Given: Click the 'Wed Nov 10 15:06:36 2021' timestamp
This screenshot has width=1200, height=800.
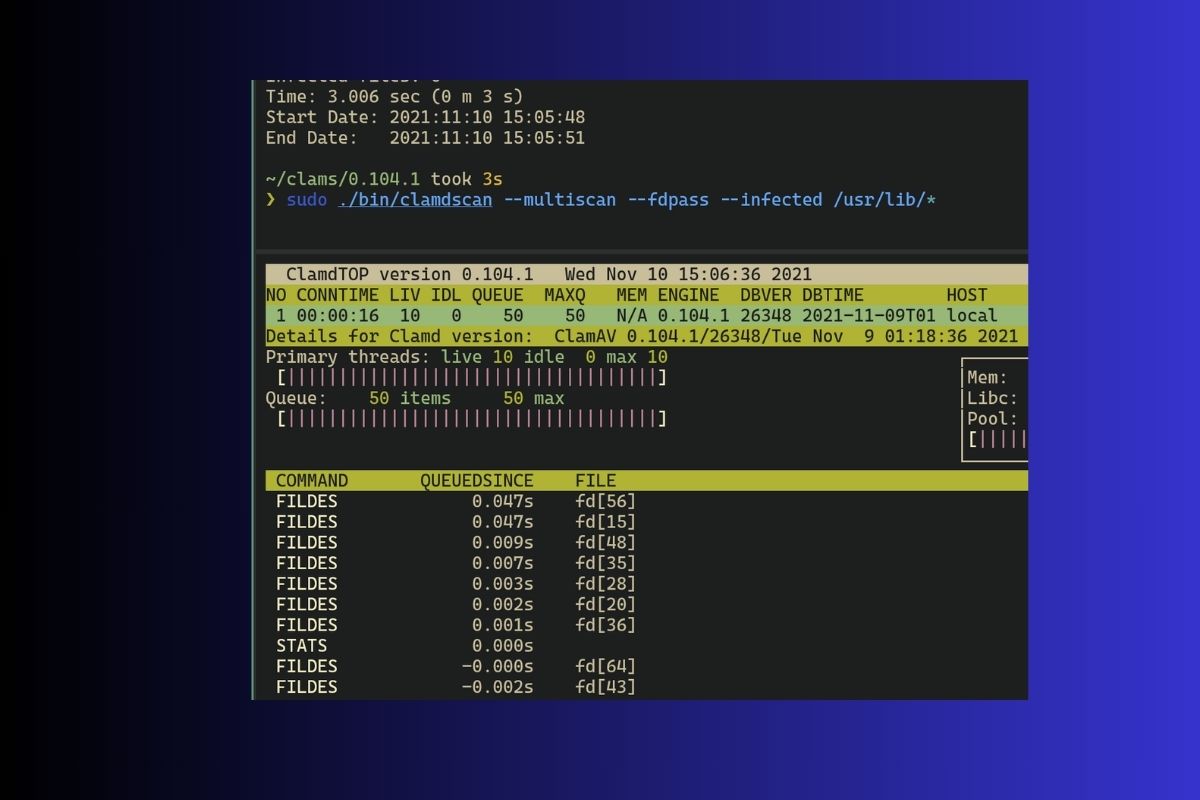Looking at the screenshot, I should (x=688, y=274).
